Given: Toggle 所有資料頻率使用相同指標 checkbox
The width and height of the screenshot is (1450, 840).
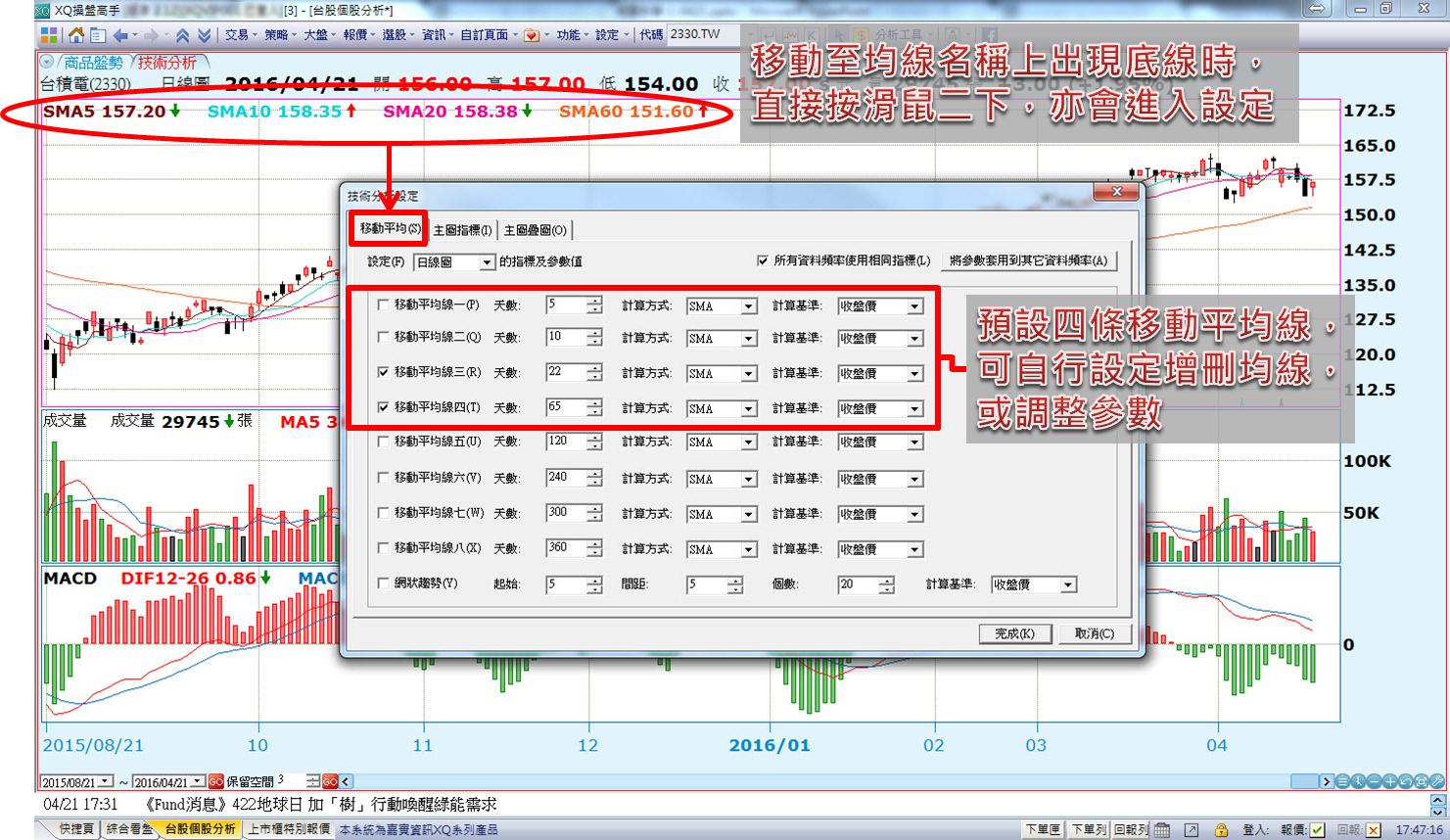Looking at the screenshot, I should (x=763, y=260).
